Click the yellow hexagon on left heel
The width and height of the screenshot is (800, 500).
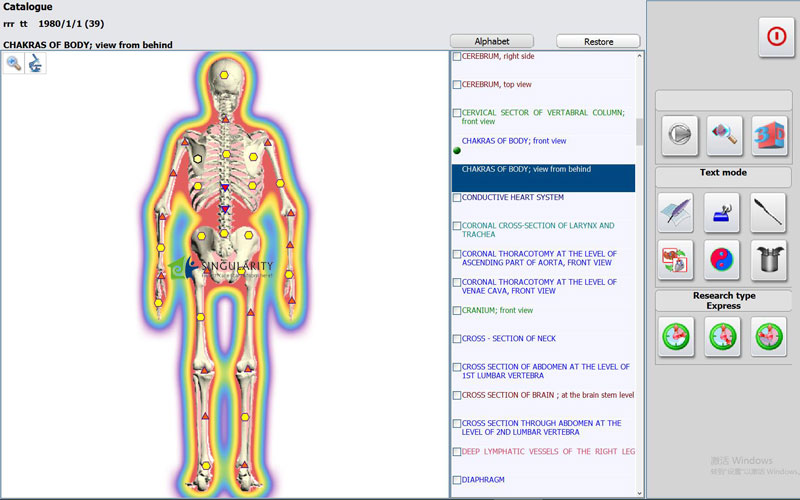coord(206,465)
